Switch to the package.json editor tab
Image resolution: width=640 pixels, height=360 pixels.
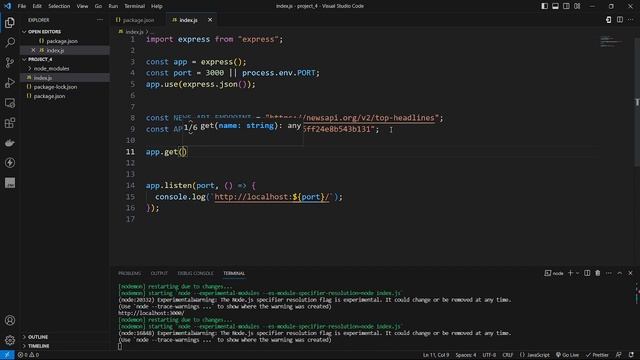[138, 20]
